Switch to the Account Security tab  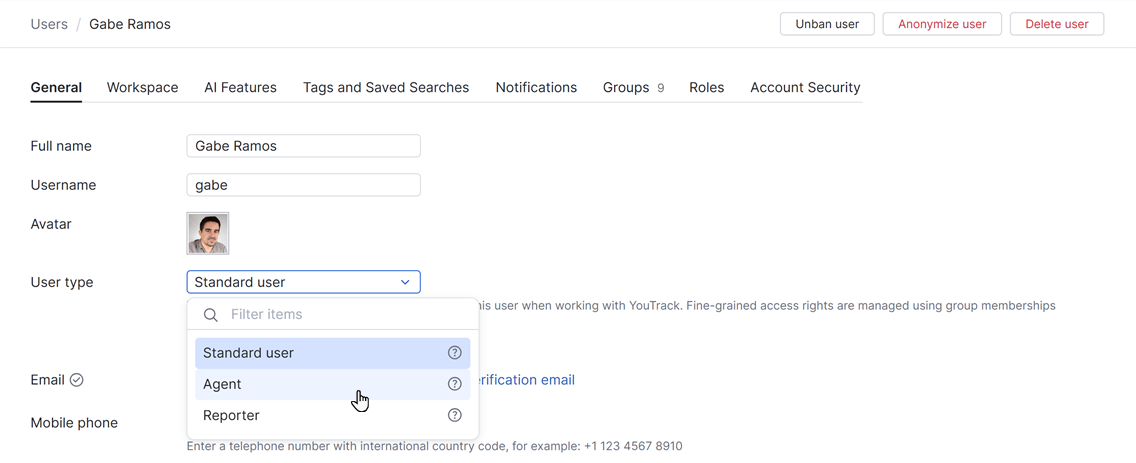tap(805, 87)
